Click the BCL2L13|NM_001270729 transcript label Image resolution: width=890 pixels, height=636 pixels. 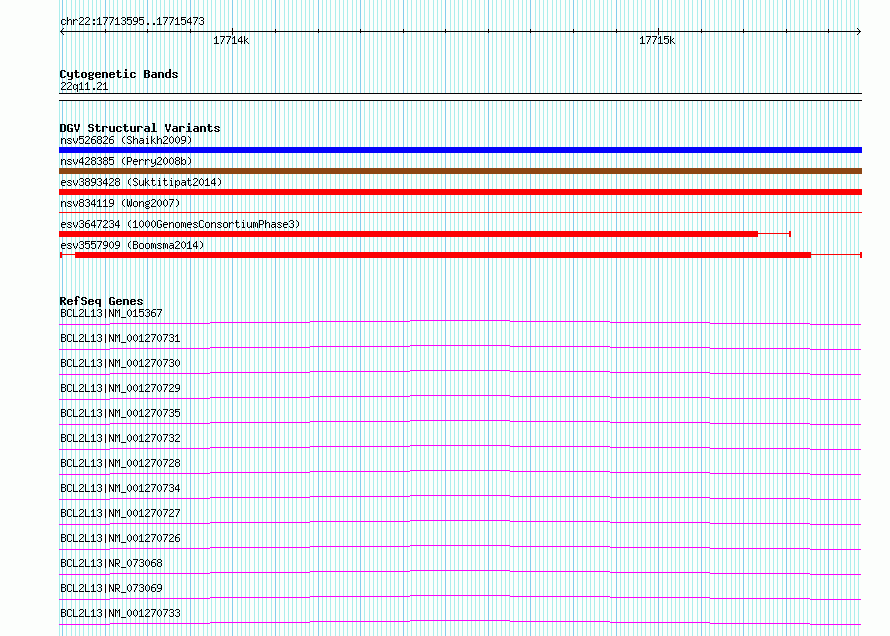[120, 388]
